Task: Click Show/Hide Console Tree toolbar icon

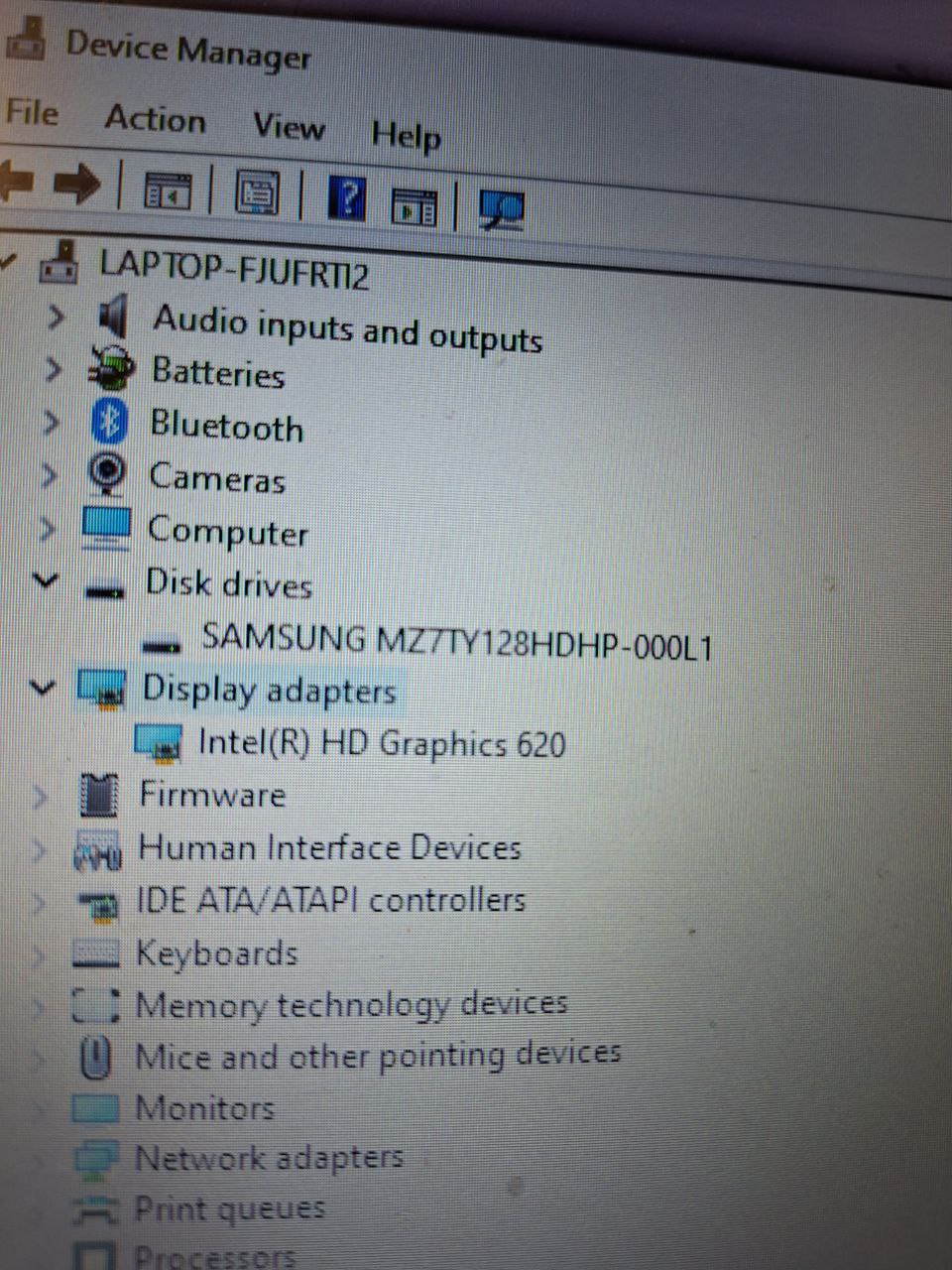Action: click(x=168, y=190)
